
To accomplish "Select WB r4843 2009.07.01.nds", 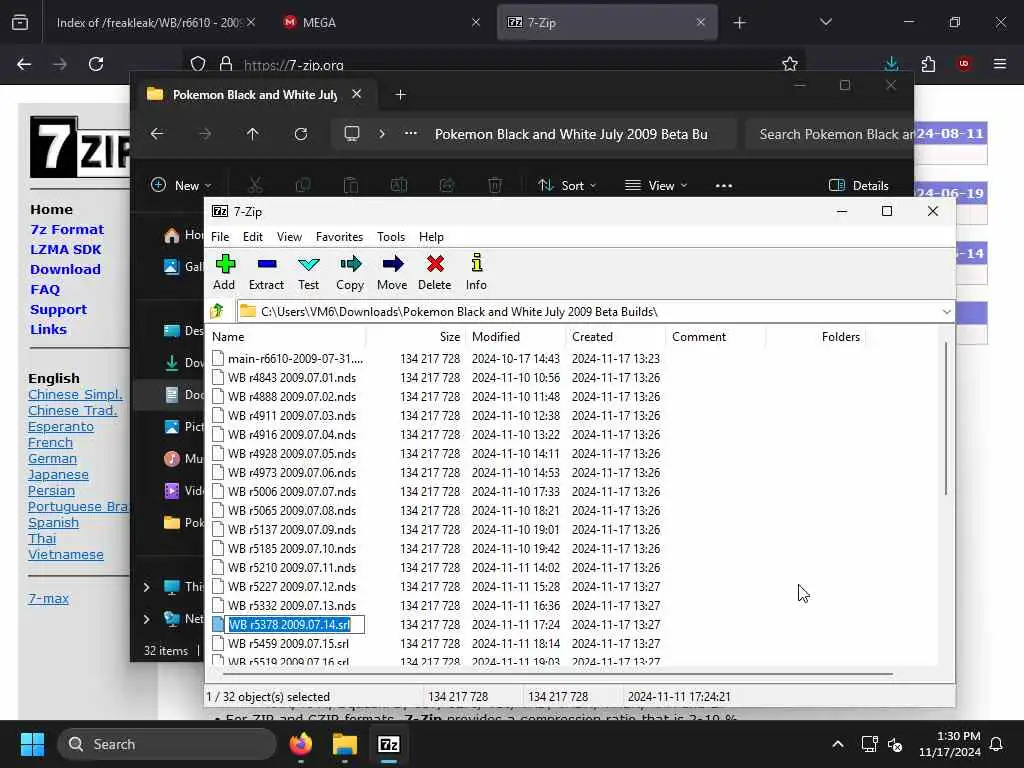I will pos(291,377).
